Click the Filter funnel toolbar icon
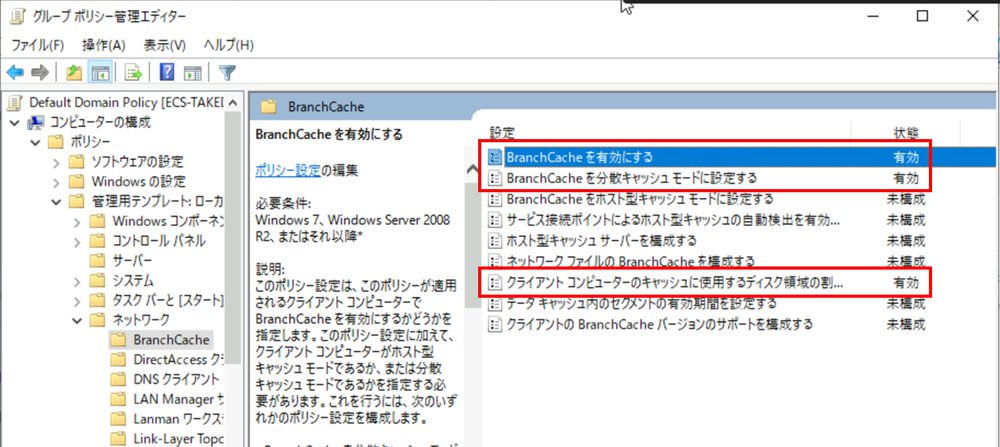This screenshot has height=447, width=1000. [x=227, y=73]
